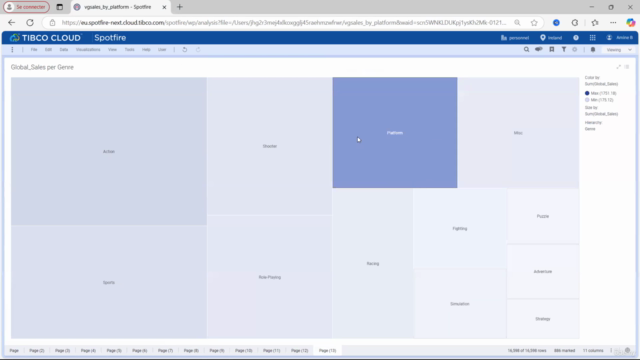
Task: Open the TIBCO Cloud apps grid icon
Action: tap(592, 38)
